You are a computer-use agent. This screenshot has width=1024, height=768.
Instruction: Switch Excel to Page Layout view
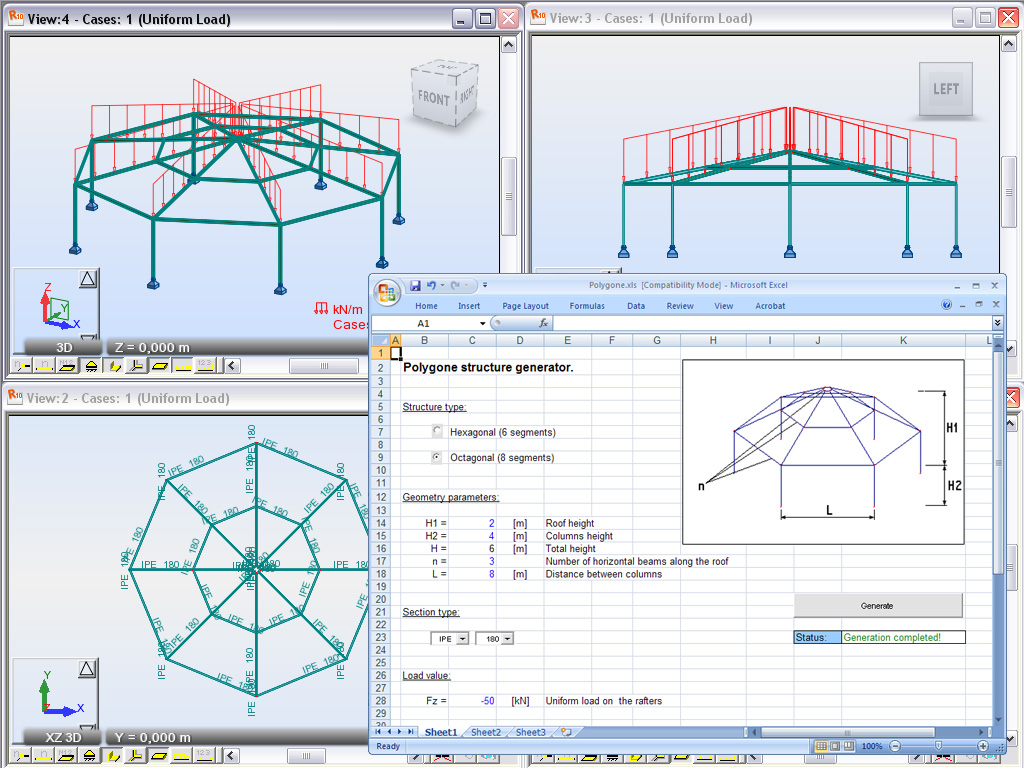835,746
